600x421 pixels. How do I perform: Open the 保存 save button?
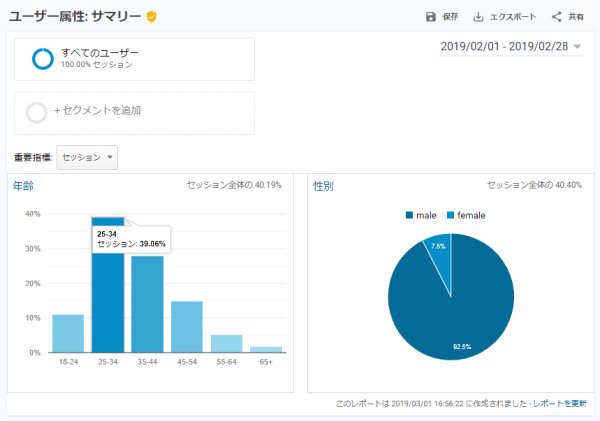click(442, 16)
